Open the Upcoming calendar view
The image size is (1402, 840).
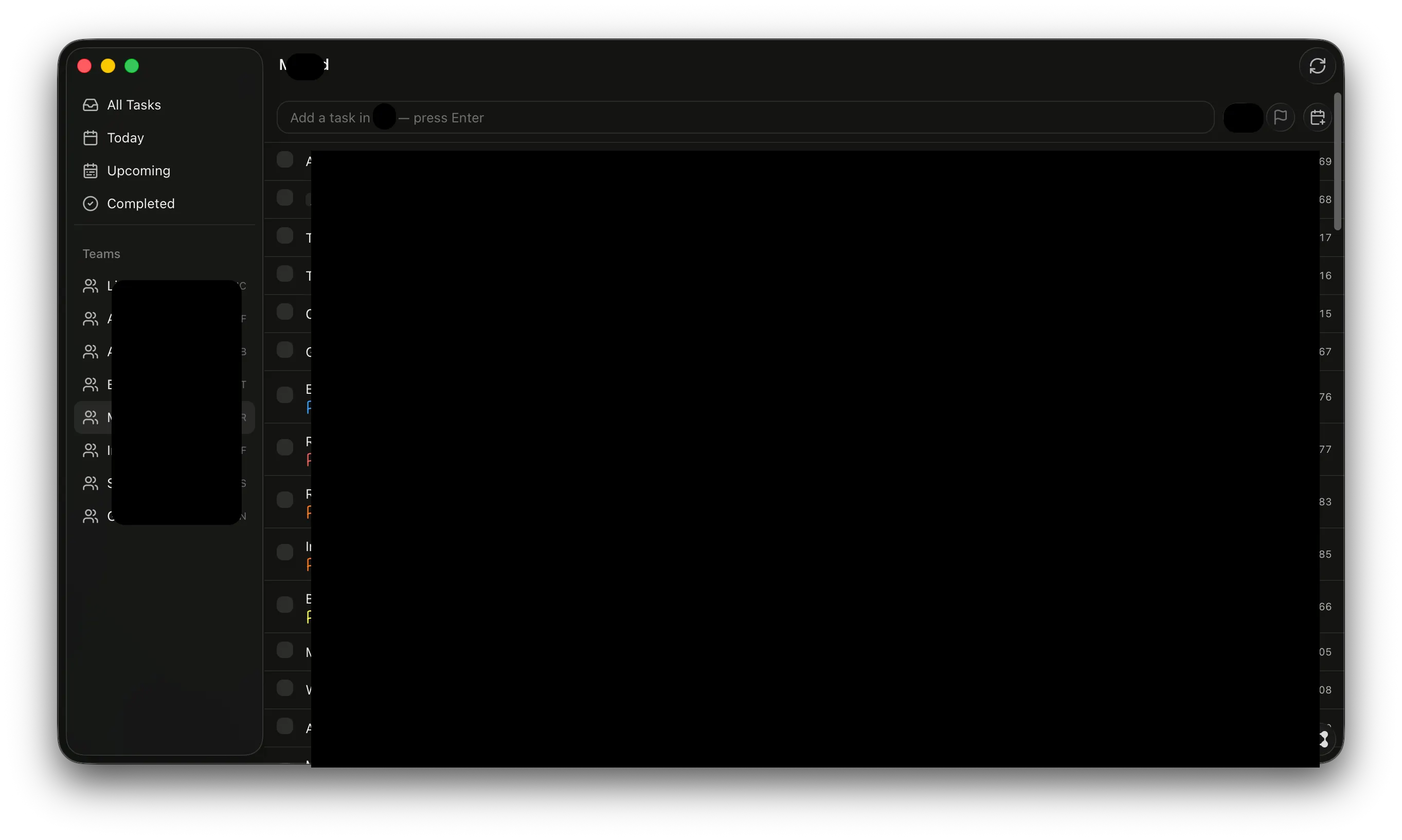(164, 170)
